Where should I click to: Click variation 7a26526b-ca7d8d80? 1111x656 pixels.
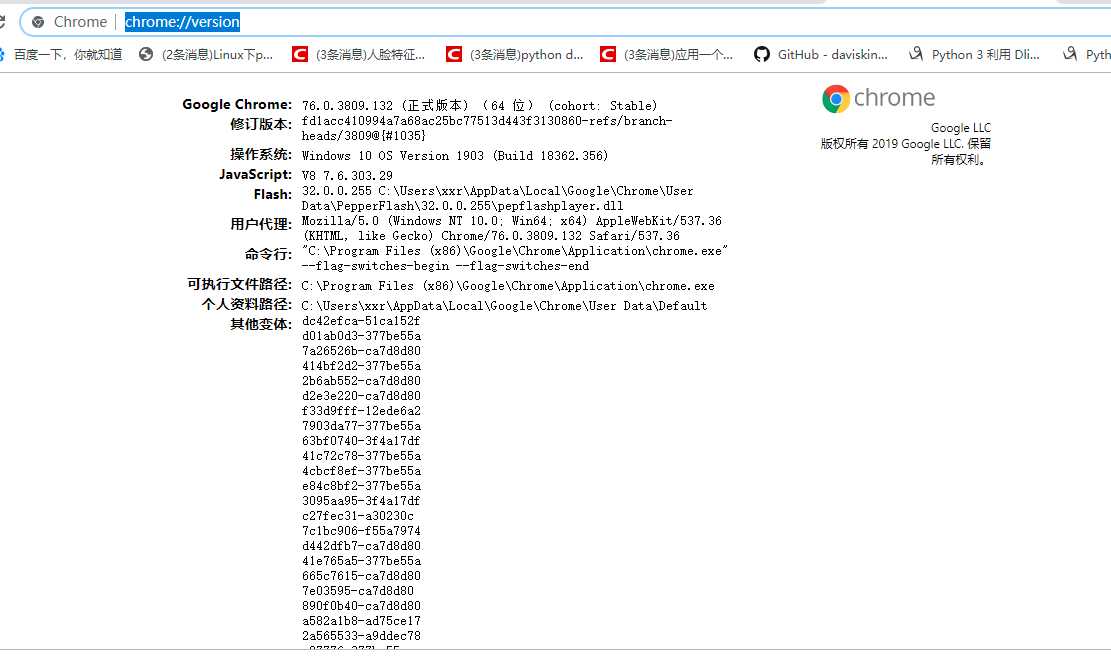pos(361,351)
